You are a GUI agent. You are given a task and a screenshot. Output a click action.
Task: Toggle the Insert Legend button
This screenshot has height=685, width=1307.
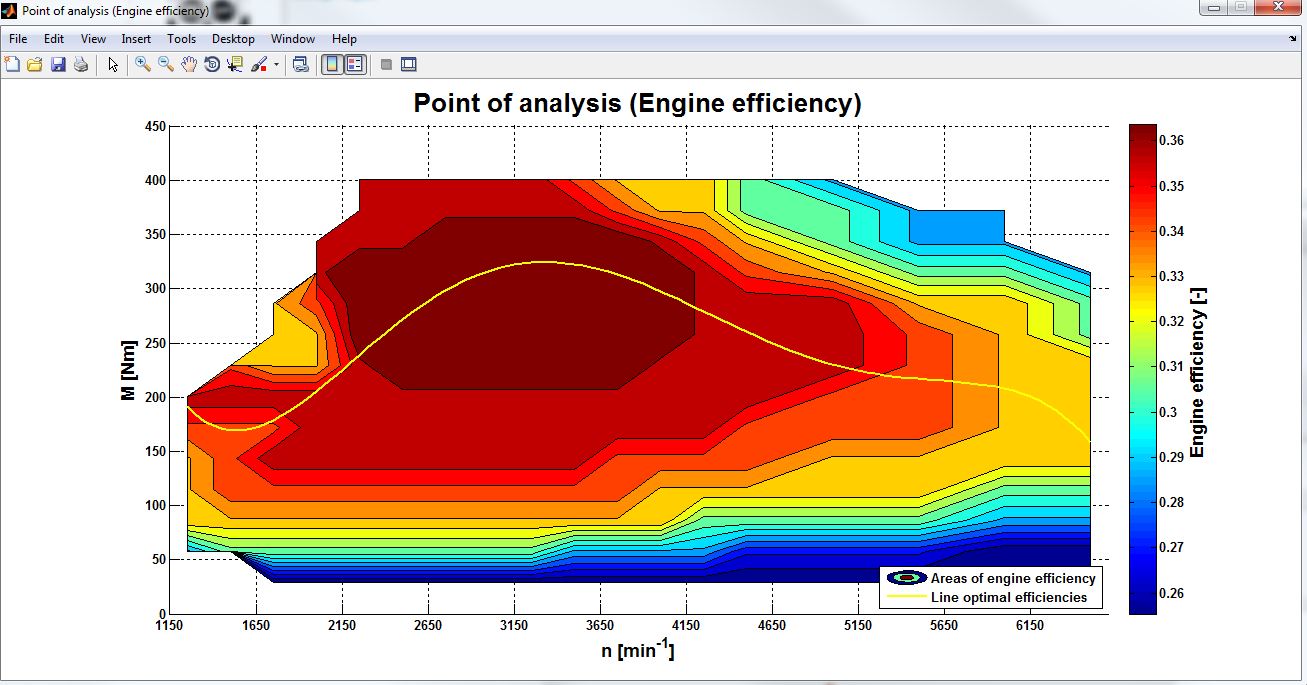[x=354, y=64]
